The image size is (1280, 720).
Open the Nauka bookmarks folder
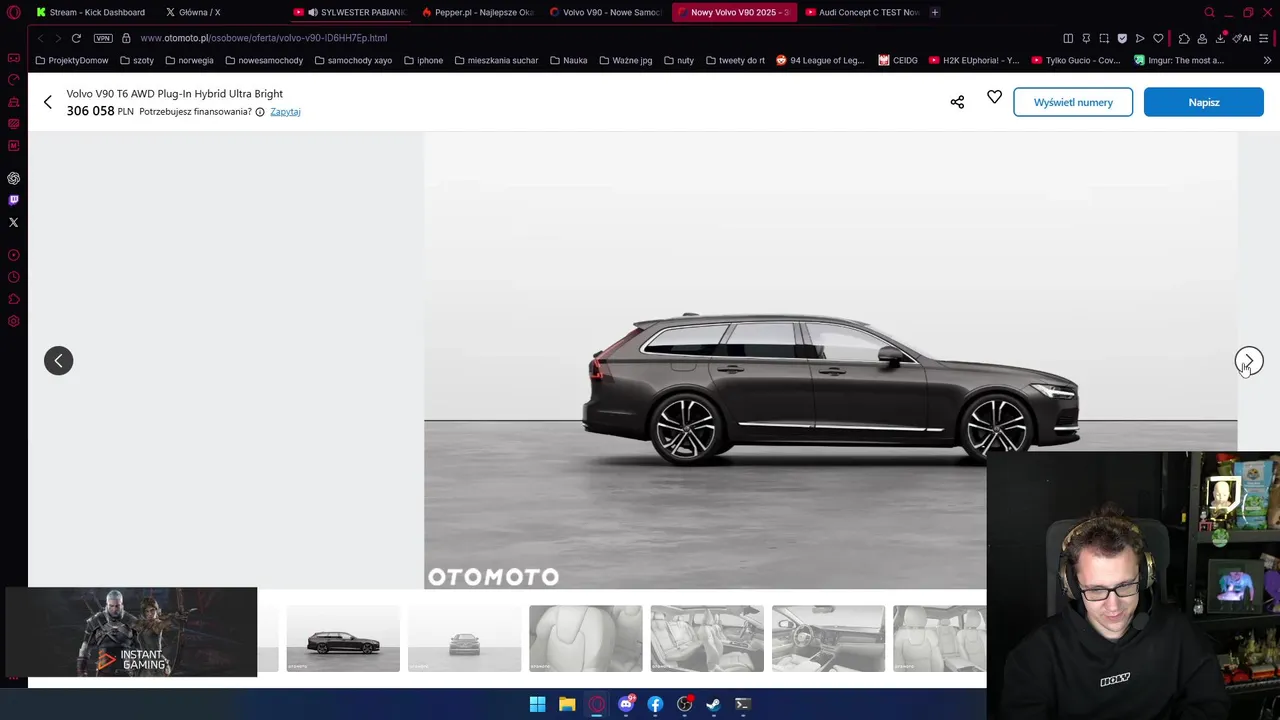point(569,60)
